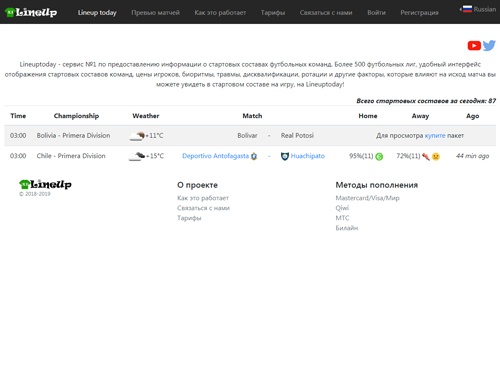Click the green icon beside 95%(11)
This screenshot has height=375, width=500.
click(x=379, y=156)
